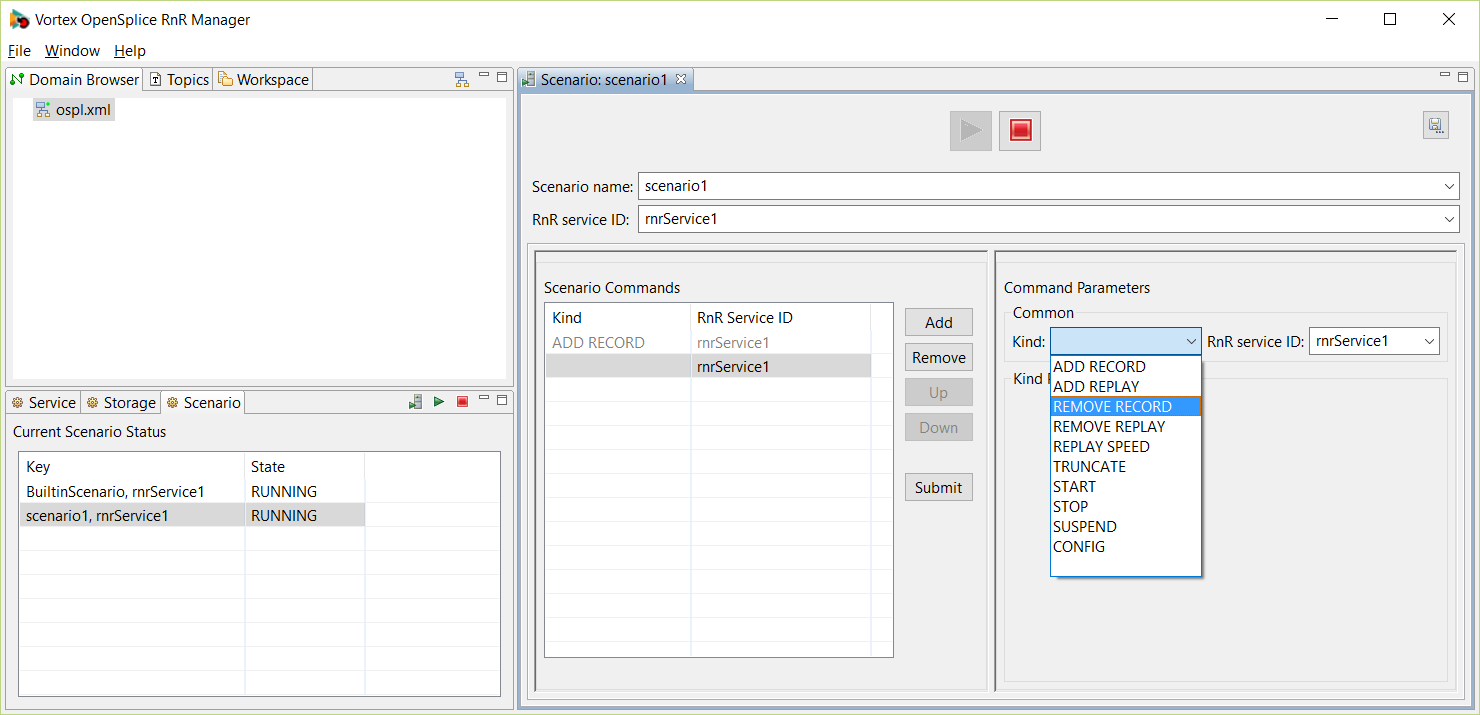Screen dimensions: 1480x715
Task: Open the Window menu
Action: tap(73, 51)
